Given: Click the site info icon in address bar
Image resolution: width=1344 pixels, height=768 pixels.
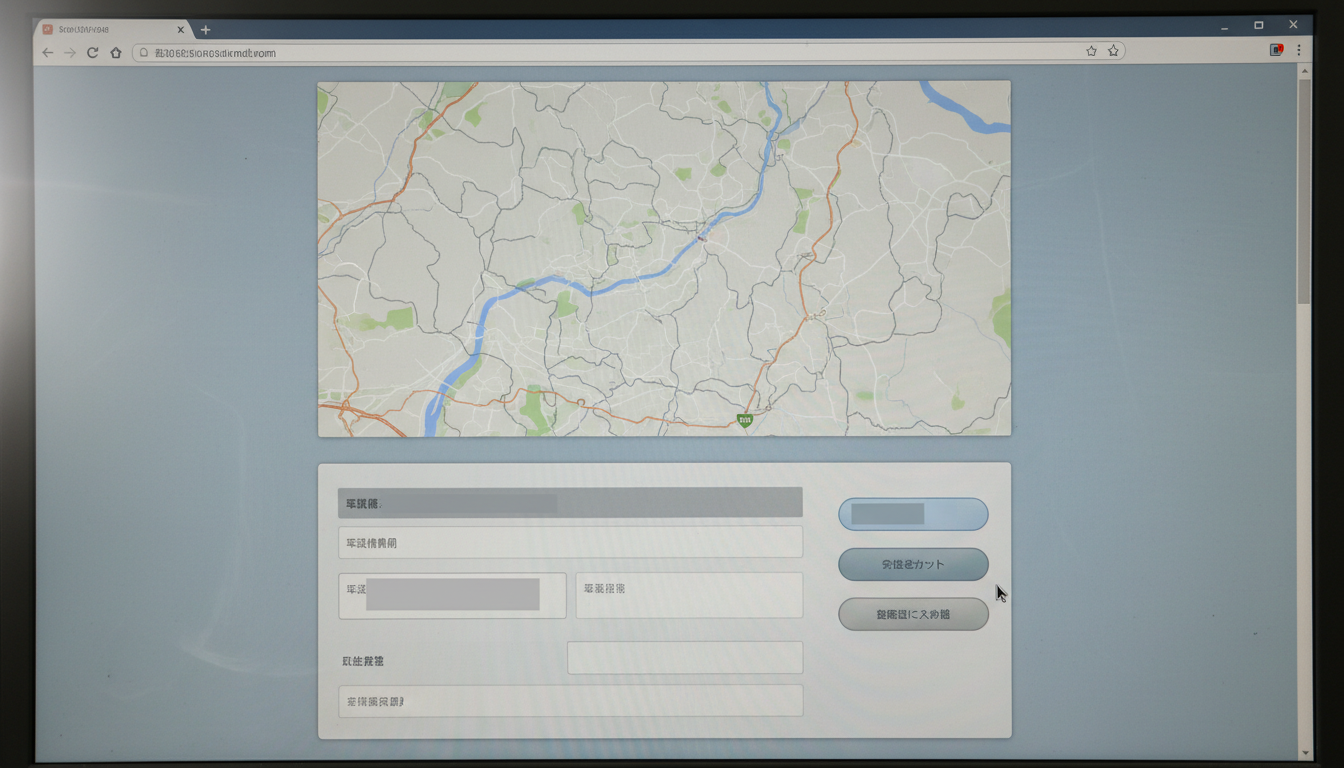Looking at the screenshot, I should point(144,52).
